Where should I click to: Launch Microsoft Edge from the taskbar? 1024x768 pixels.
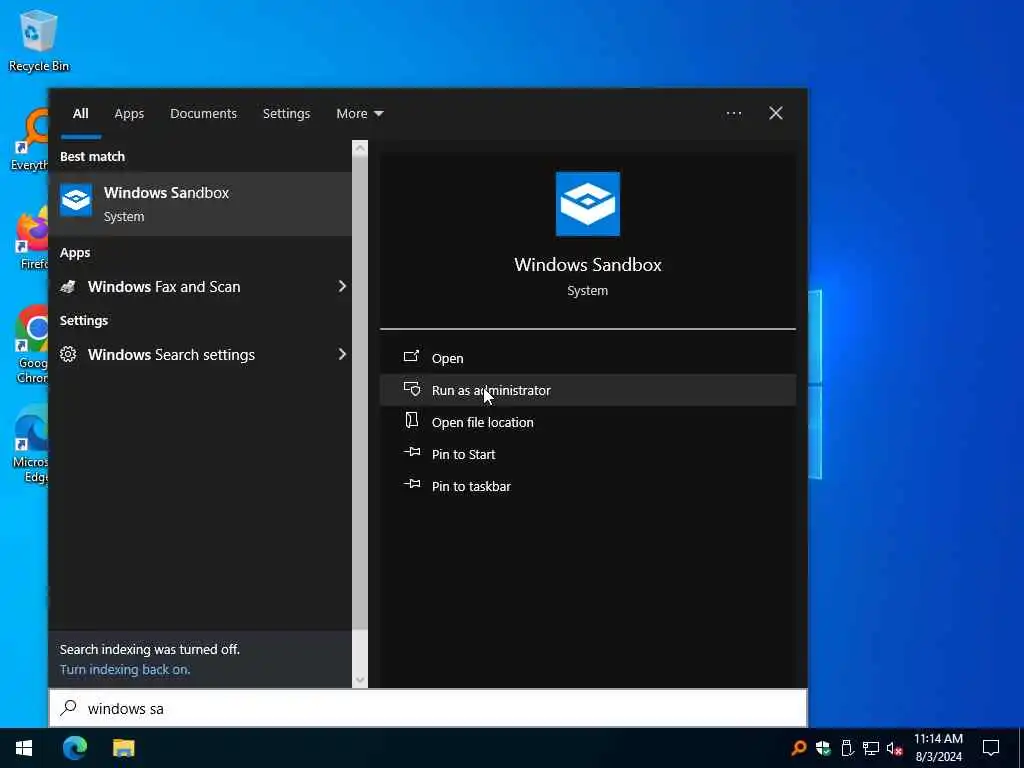coord(74,748)
